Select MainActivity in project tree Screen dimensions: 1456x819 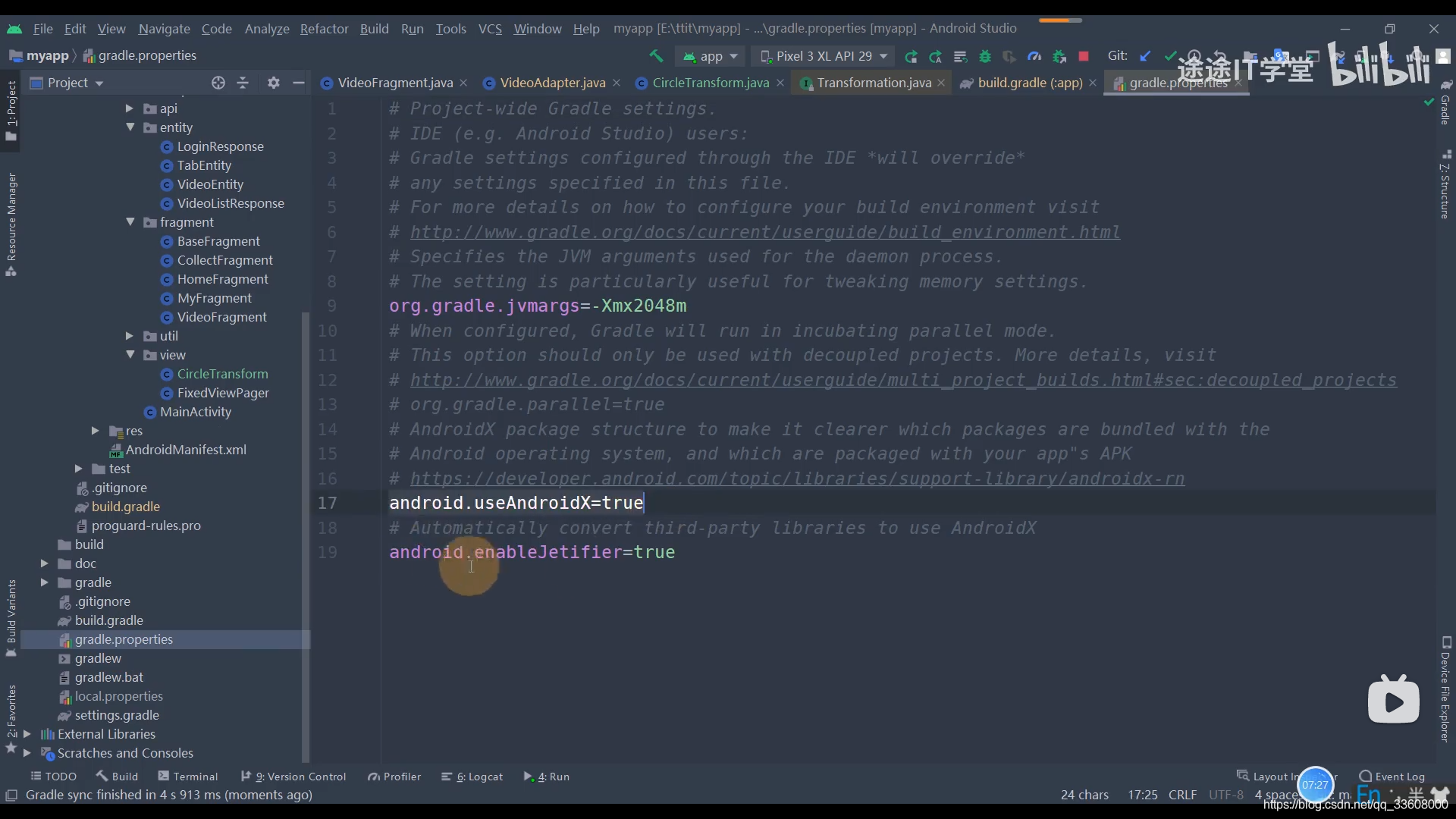[x=195, y=412]
